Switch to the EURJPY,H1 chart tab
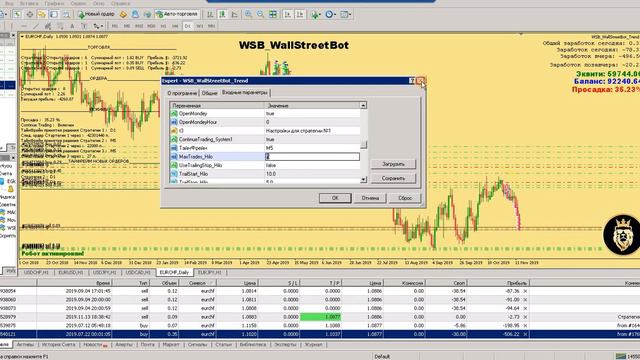 pos(209,272)
